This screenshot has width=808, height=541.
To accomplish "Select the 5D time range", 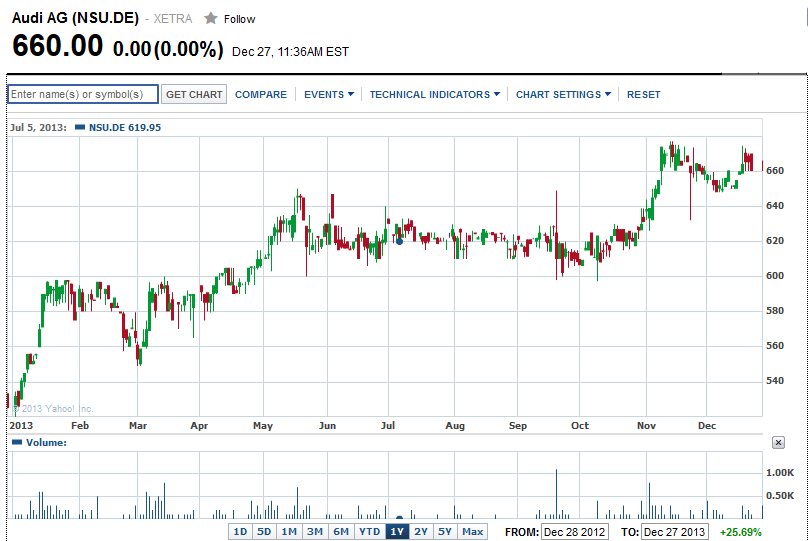I will pyautogui.click(x=264, y=532).
